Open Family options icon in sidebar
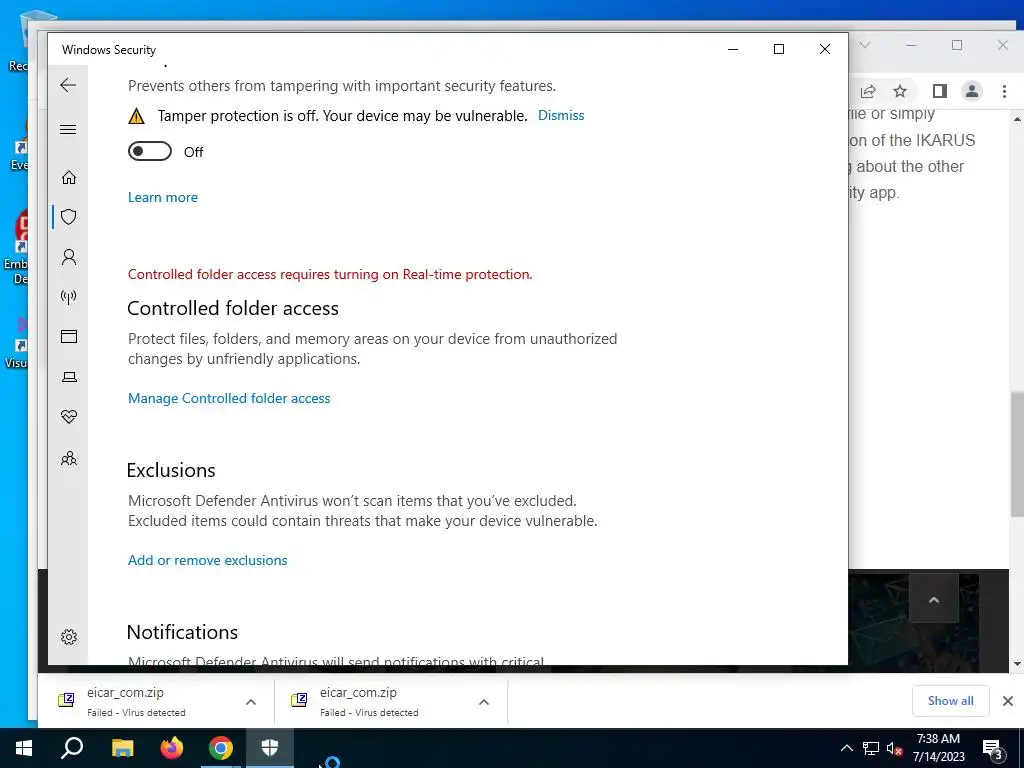 pos(69,458)
